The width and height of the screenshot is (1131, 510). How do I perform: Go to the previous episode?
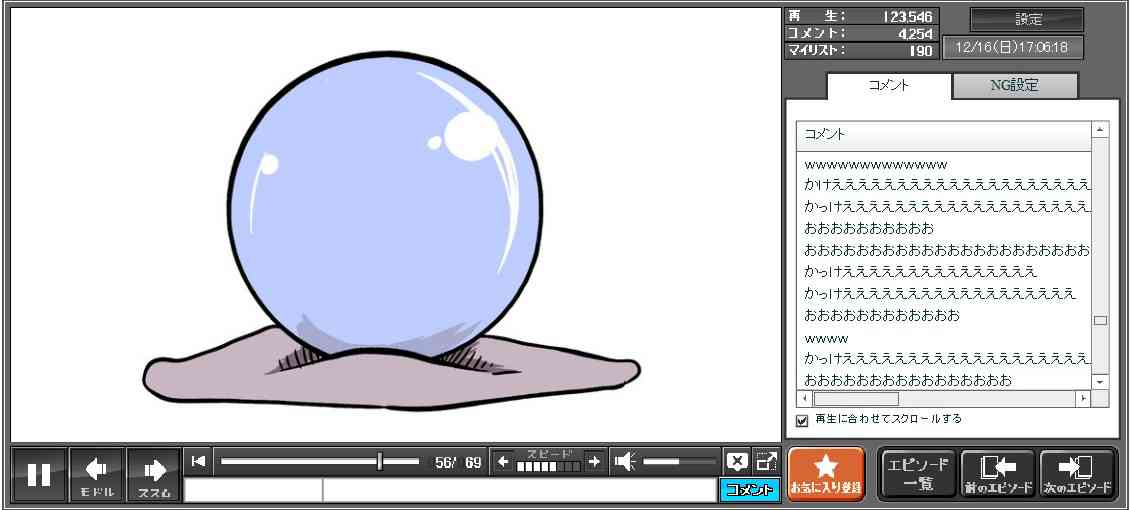997,474
